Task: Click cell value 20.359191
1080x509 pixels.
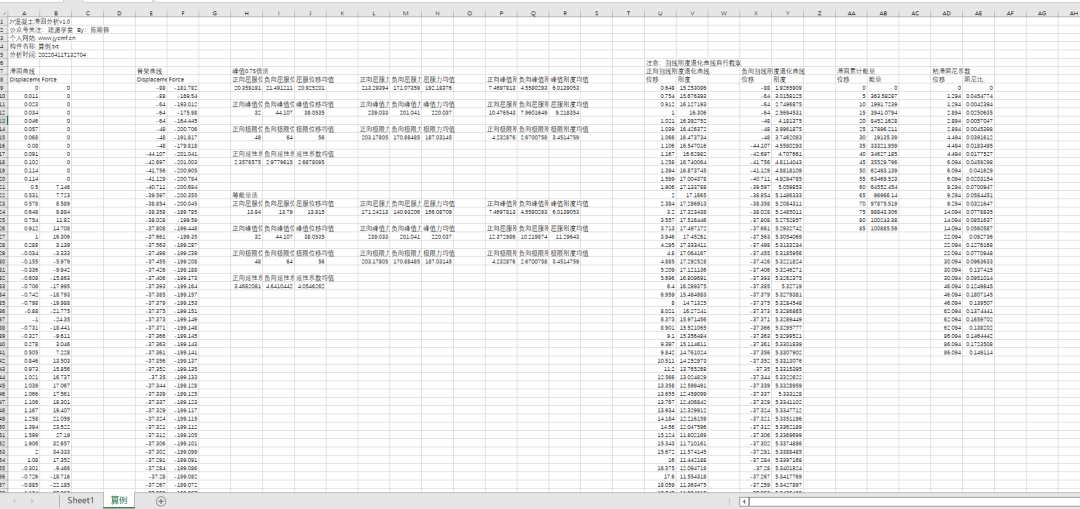Action: tap(247, 87)
